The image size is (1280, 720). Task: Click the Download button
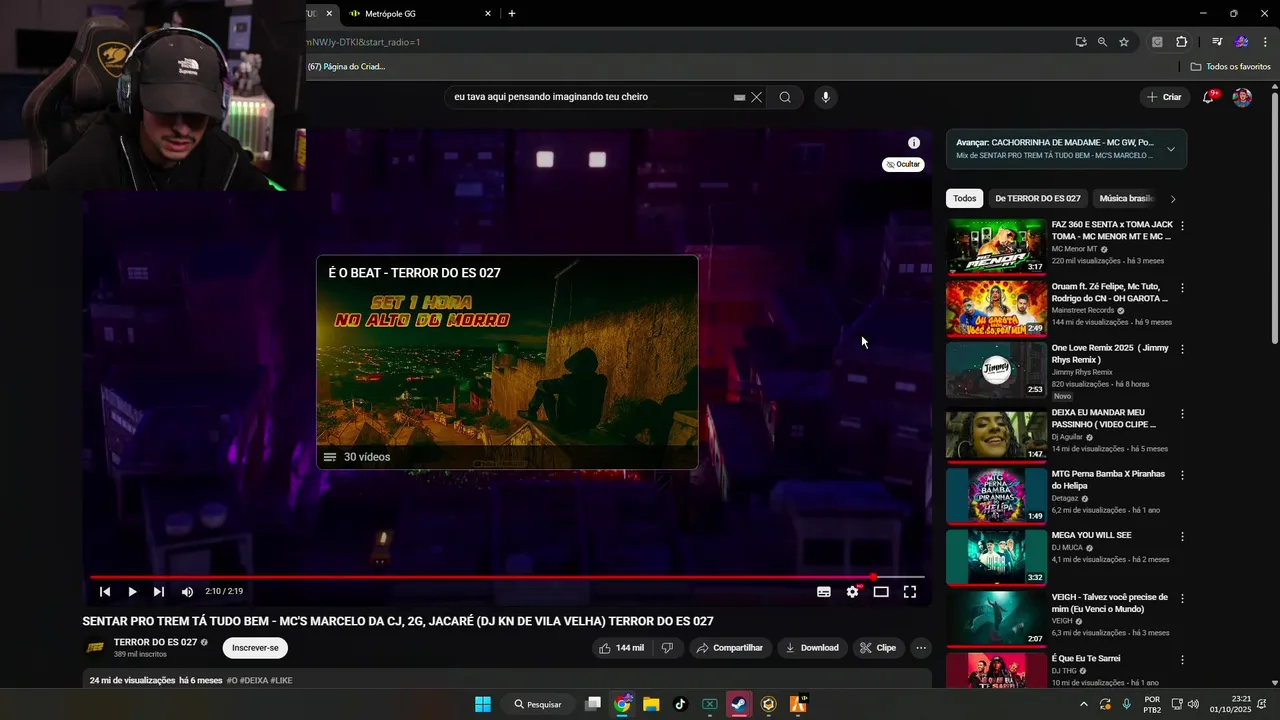tap(812, 648)
